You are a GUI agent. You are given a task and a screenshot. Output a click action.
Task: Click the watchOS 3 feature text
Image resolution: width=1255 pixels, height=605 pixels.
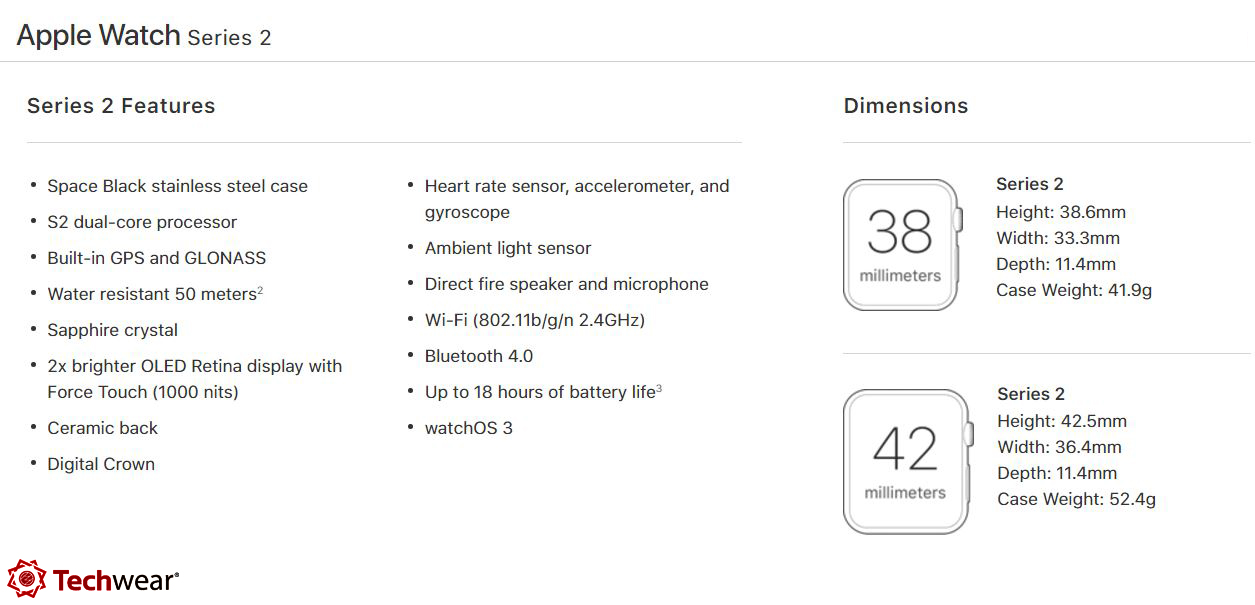point(468,428)
